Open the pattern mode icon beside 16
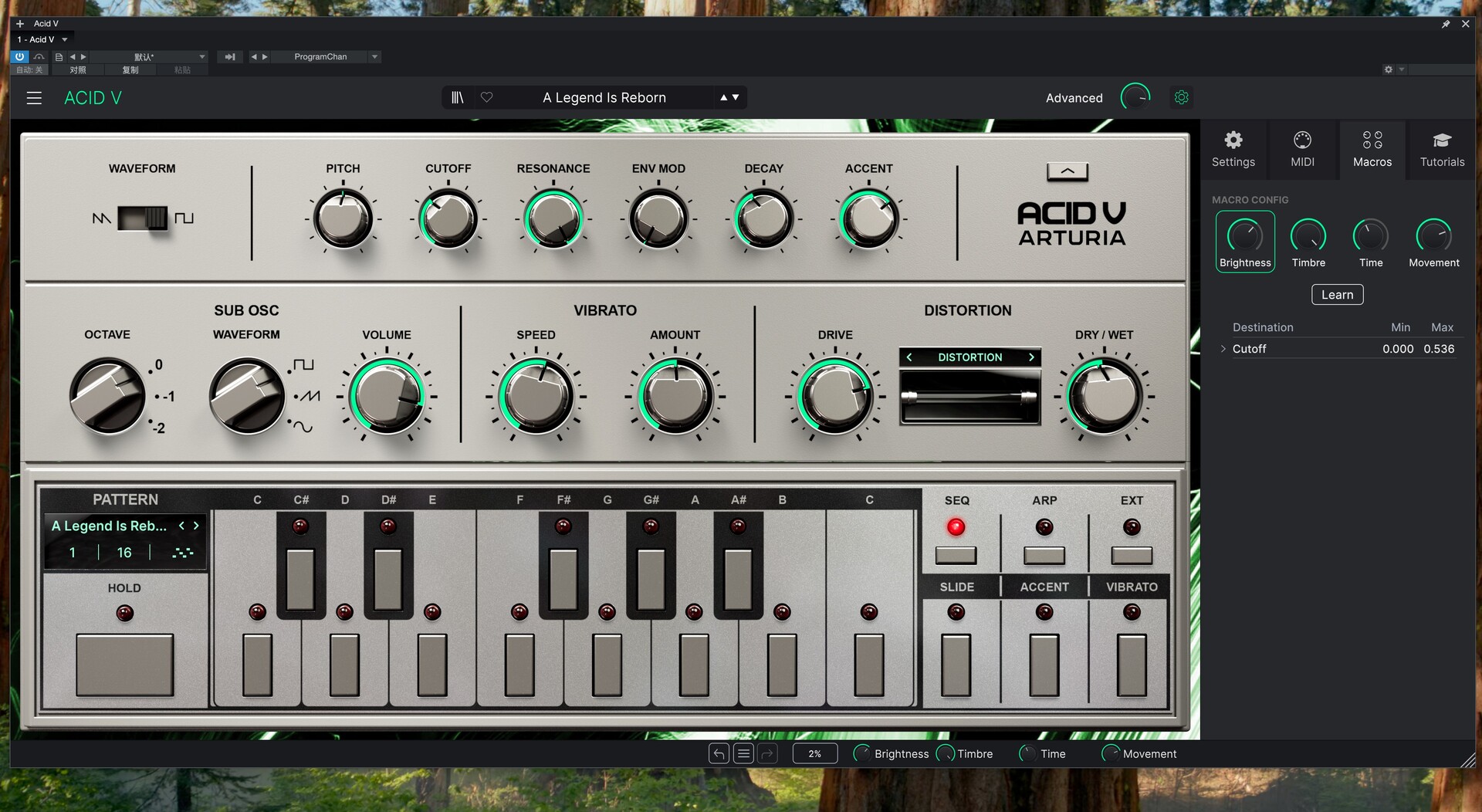This screenshot has height=812, width=1482. 183,553
